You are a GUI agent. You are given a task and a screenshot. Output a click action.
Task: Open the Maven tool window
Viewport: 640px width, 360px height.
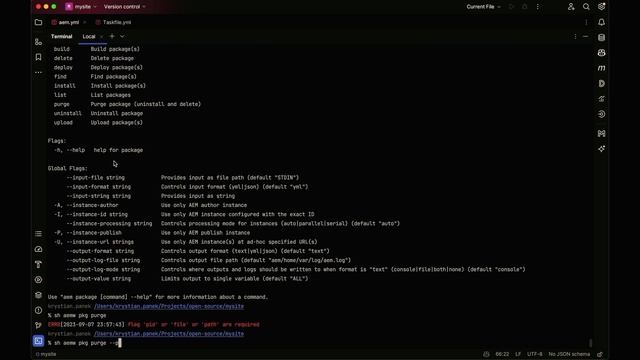point(601,68)
